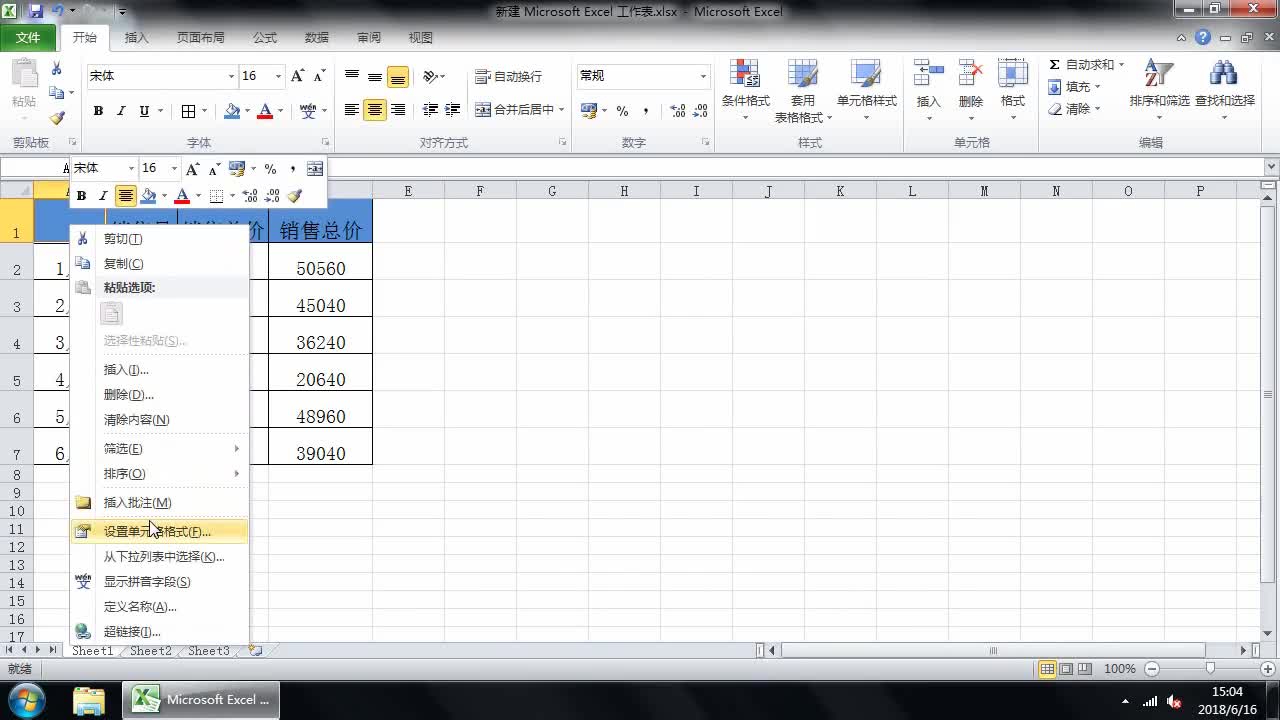Choose 超链接(I) from context menu
Screen dimensions: 1280x720
(159, 632)
